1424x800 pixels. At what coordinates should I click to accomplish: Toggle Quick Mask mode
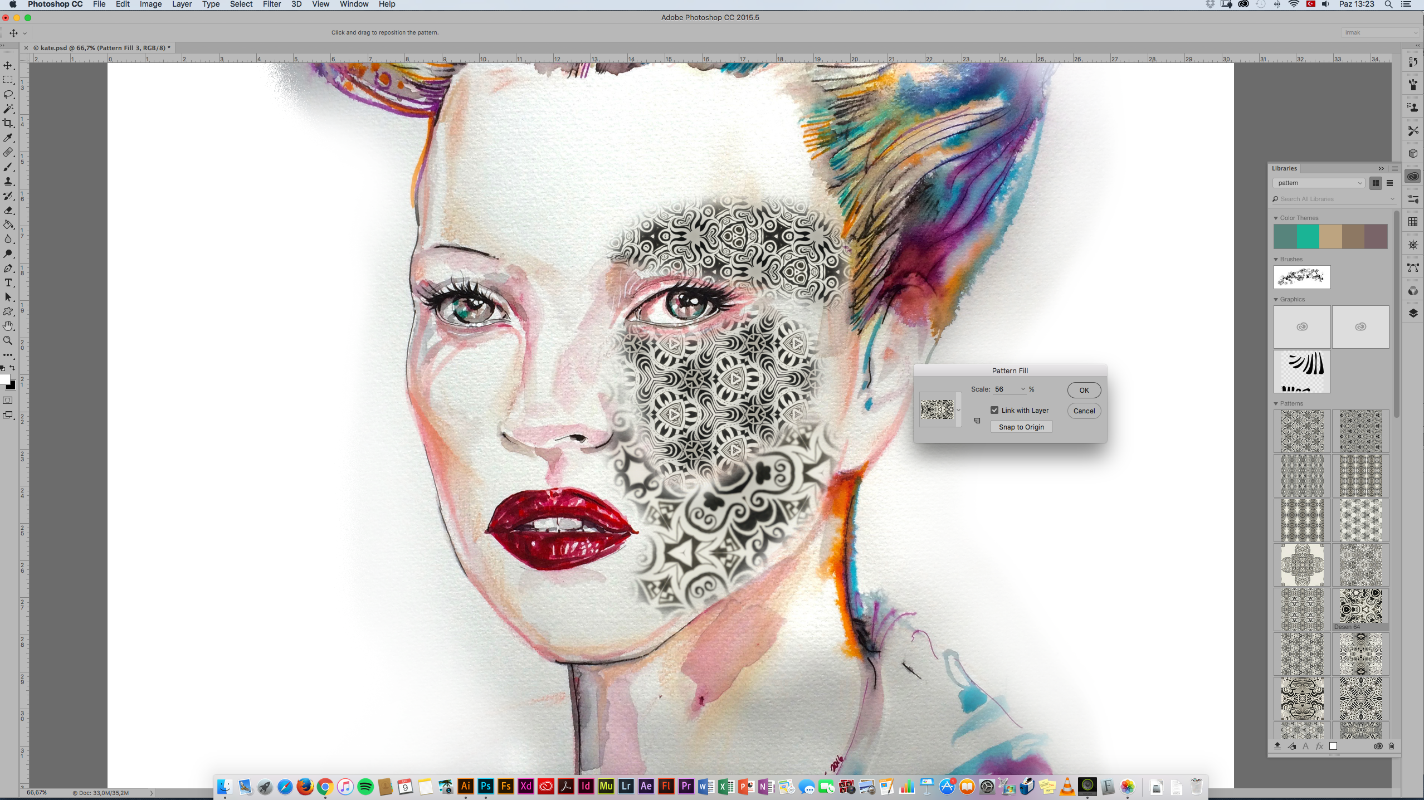pos(8,400)
